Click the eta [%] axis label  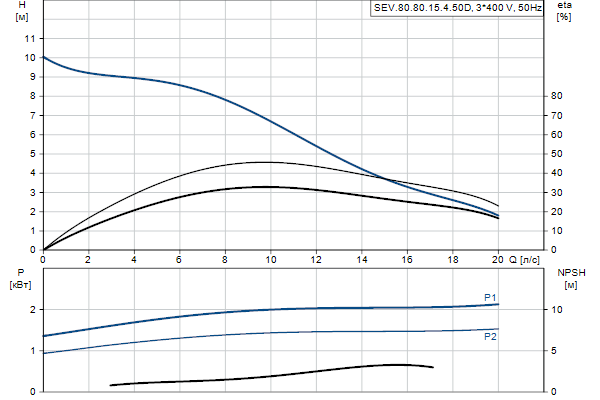pyautogui.click(x=562, y=12)
